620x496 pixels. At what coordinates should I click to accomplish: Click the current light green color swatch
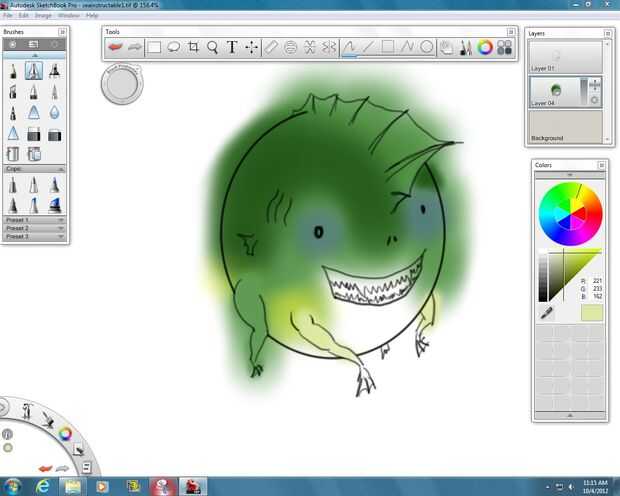pos(592,313)
